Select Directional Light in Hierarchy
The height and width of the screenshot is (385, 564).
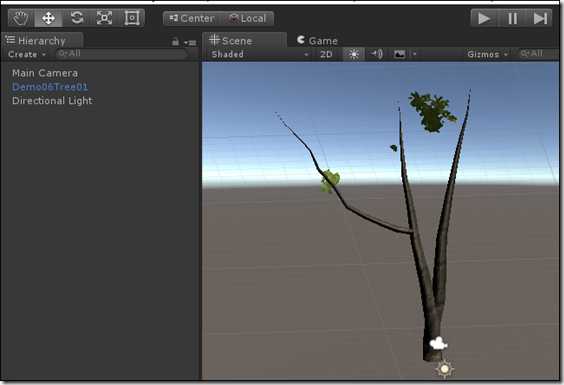pyautogui.click(x=52, y=101)
